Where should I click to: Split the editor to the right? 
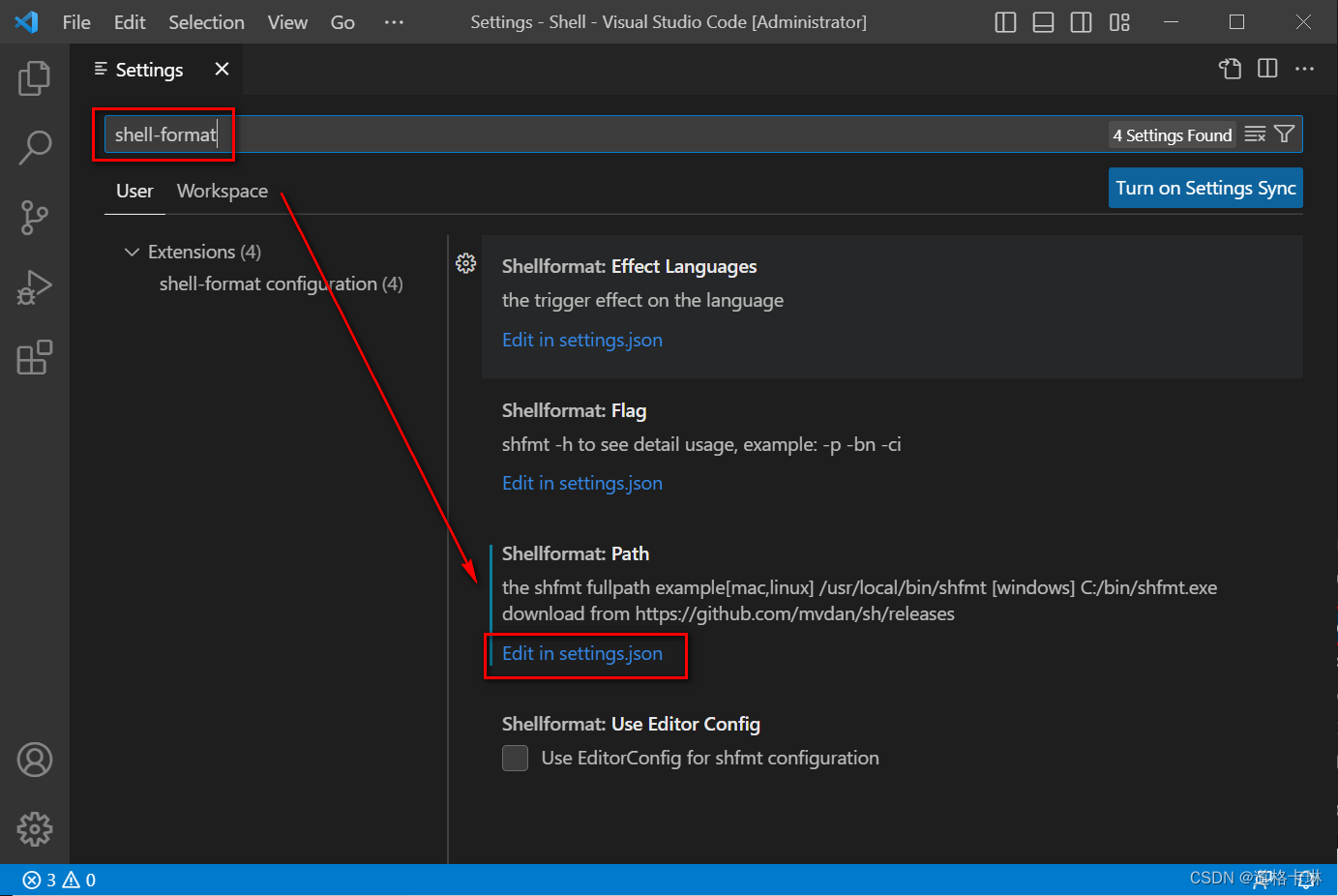pyautogui.click(x=1267, y=69)
